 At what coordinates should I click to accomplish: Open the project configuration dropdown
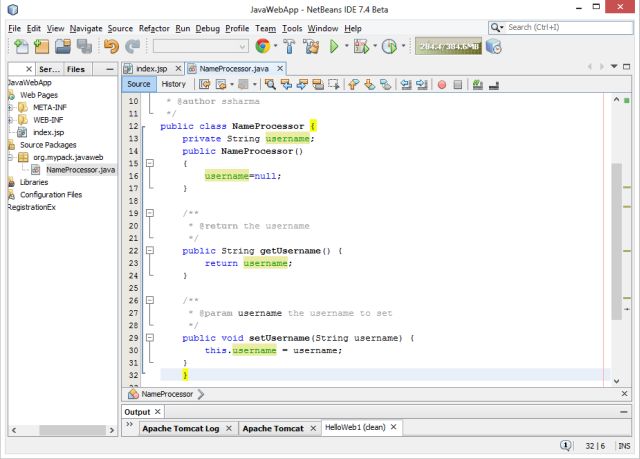coord(199,46)
